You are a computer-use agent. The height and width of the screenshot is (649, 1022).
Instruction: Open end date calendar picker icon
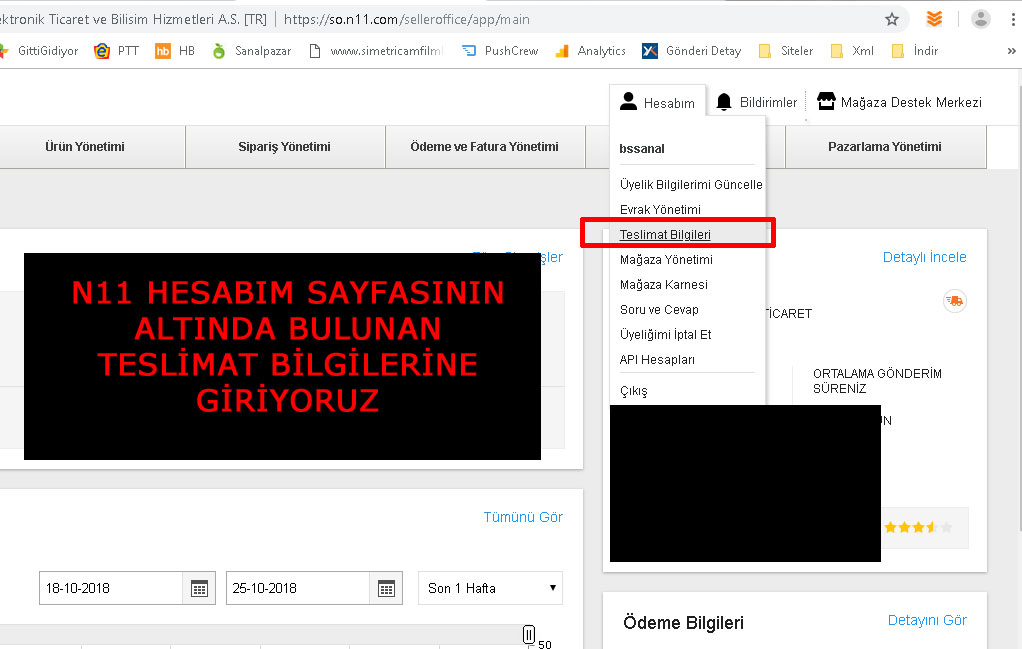tap(386, 588)
